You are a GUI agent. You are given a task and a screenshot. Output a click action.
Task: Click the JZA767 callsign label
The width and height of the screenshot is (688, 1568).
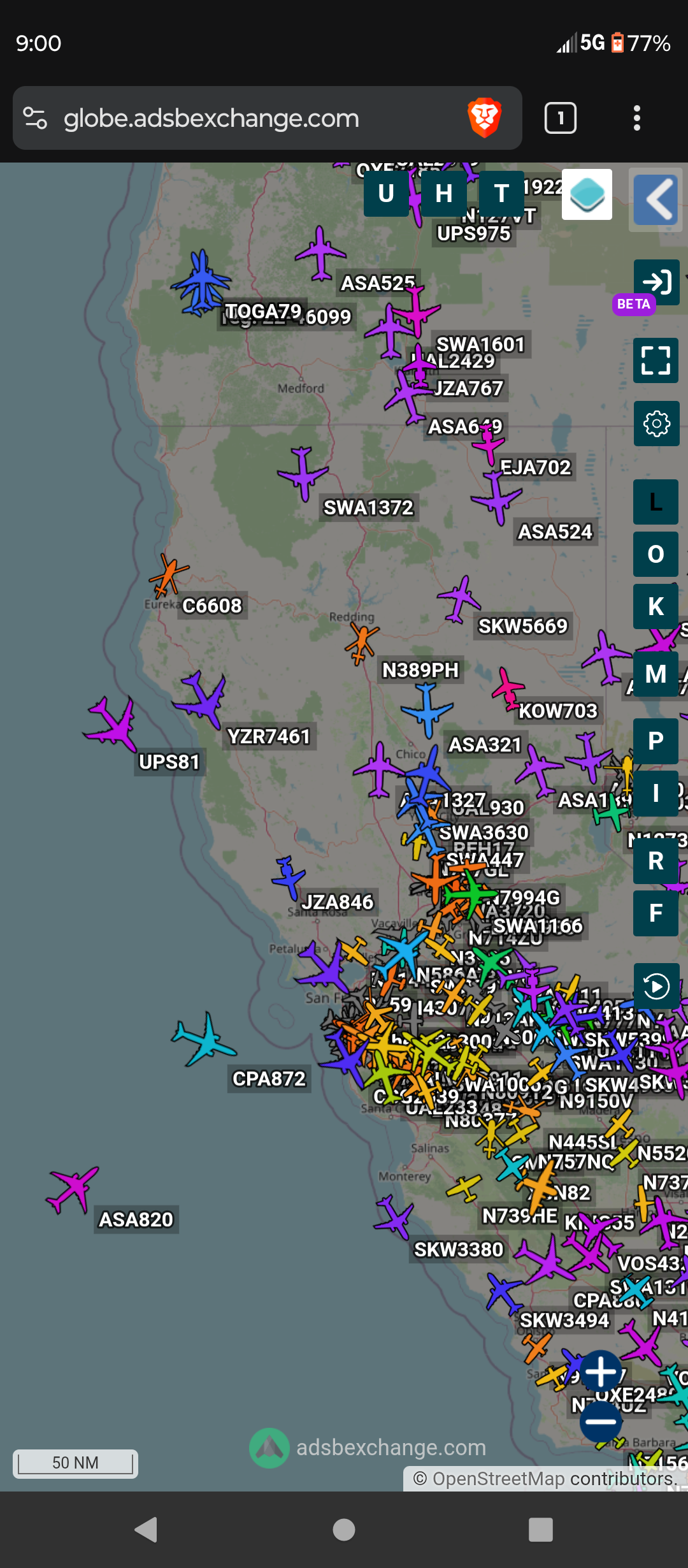click(x=468, y=388)
